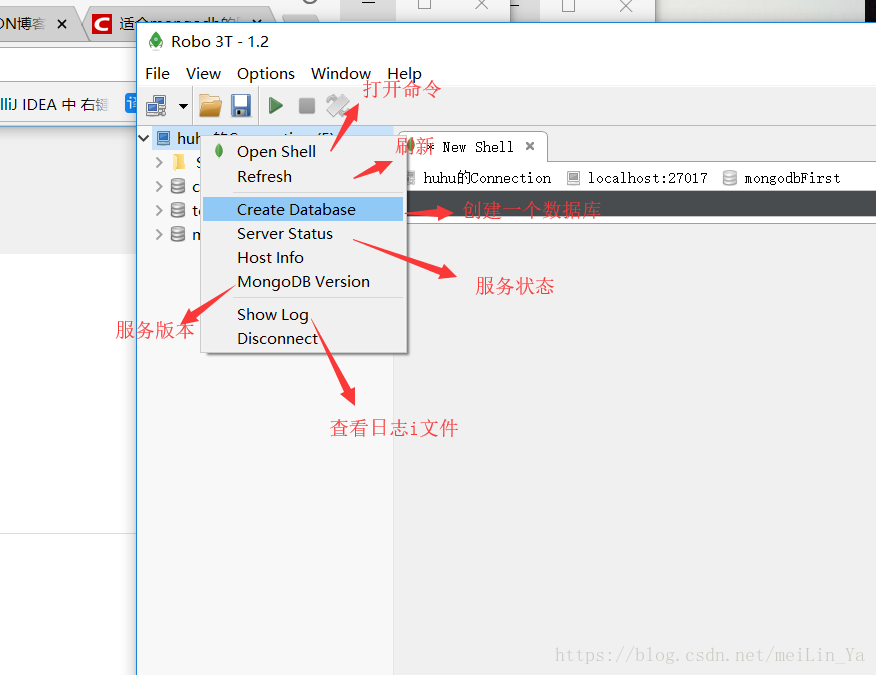Select Server Status menu entry

[x=302, y=234]
